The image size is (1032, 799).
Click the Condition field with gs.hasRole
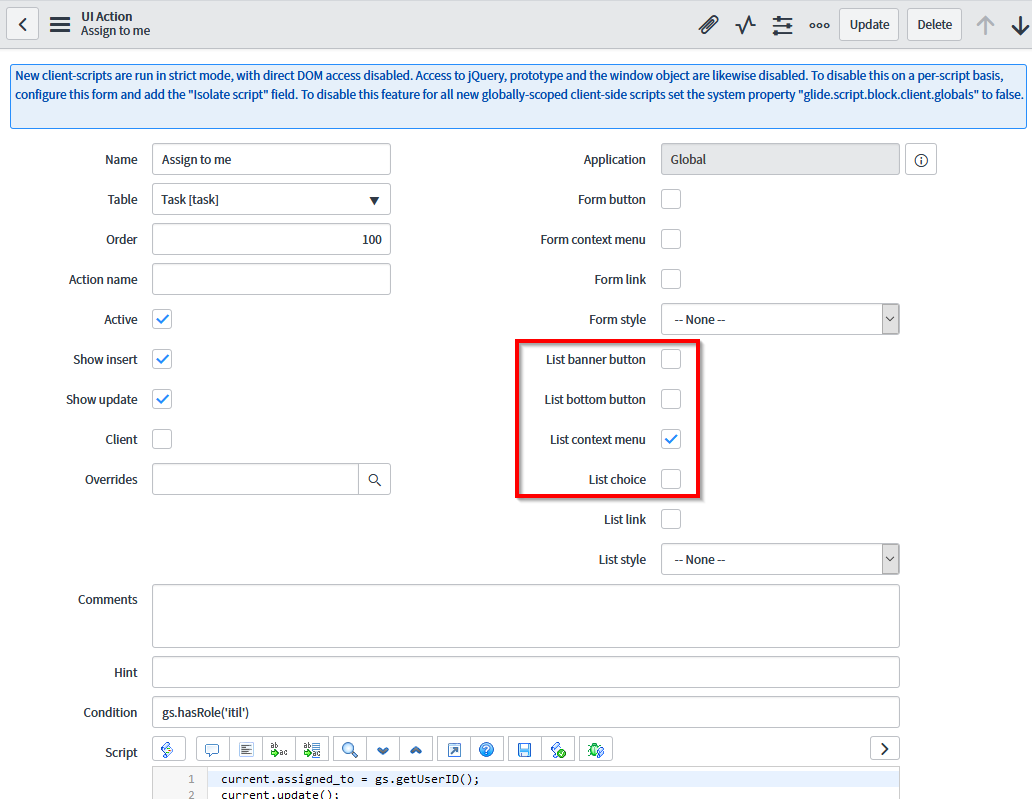pos(526,713)
